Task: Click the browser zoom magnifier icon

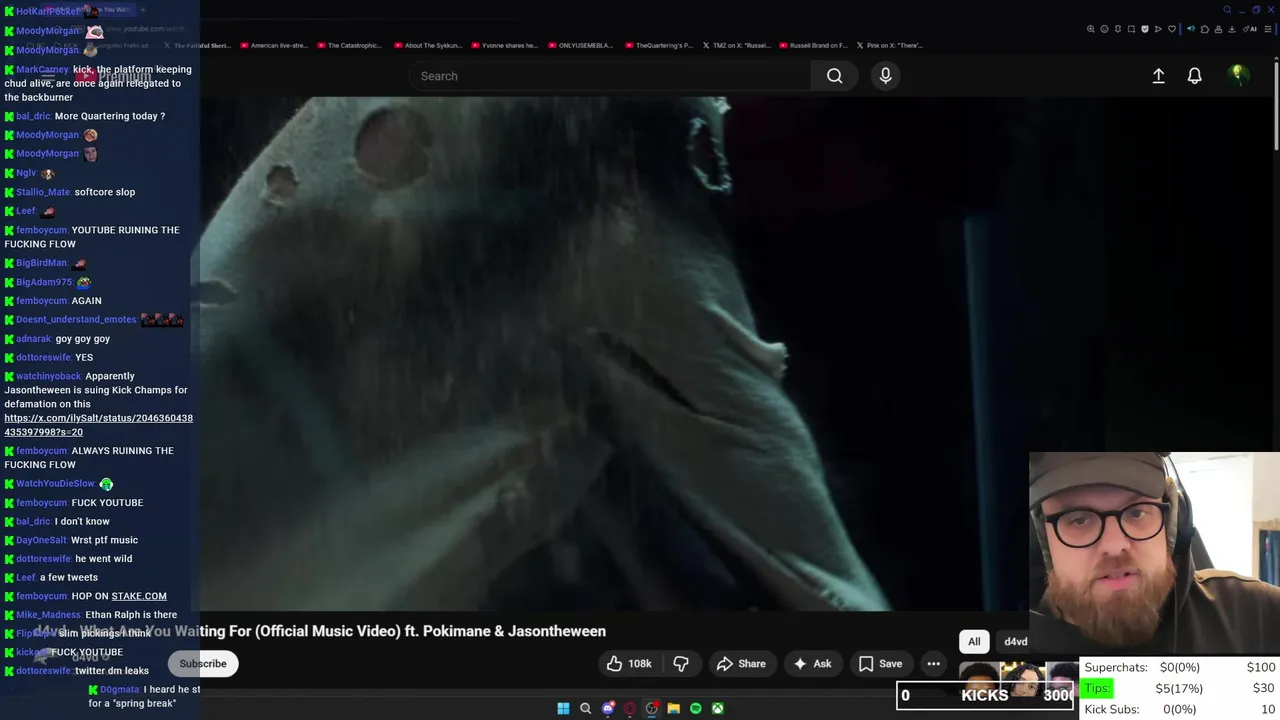Action: (x=1090, y=29)
